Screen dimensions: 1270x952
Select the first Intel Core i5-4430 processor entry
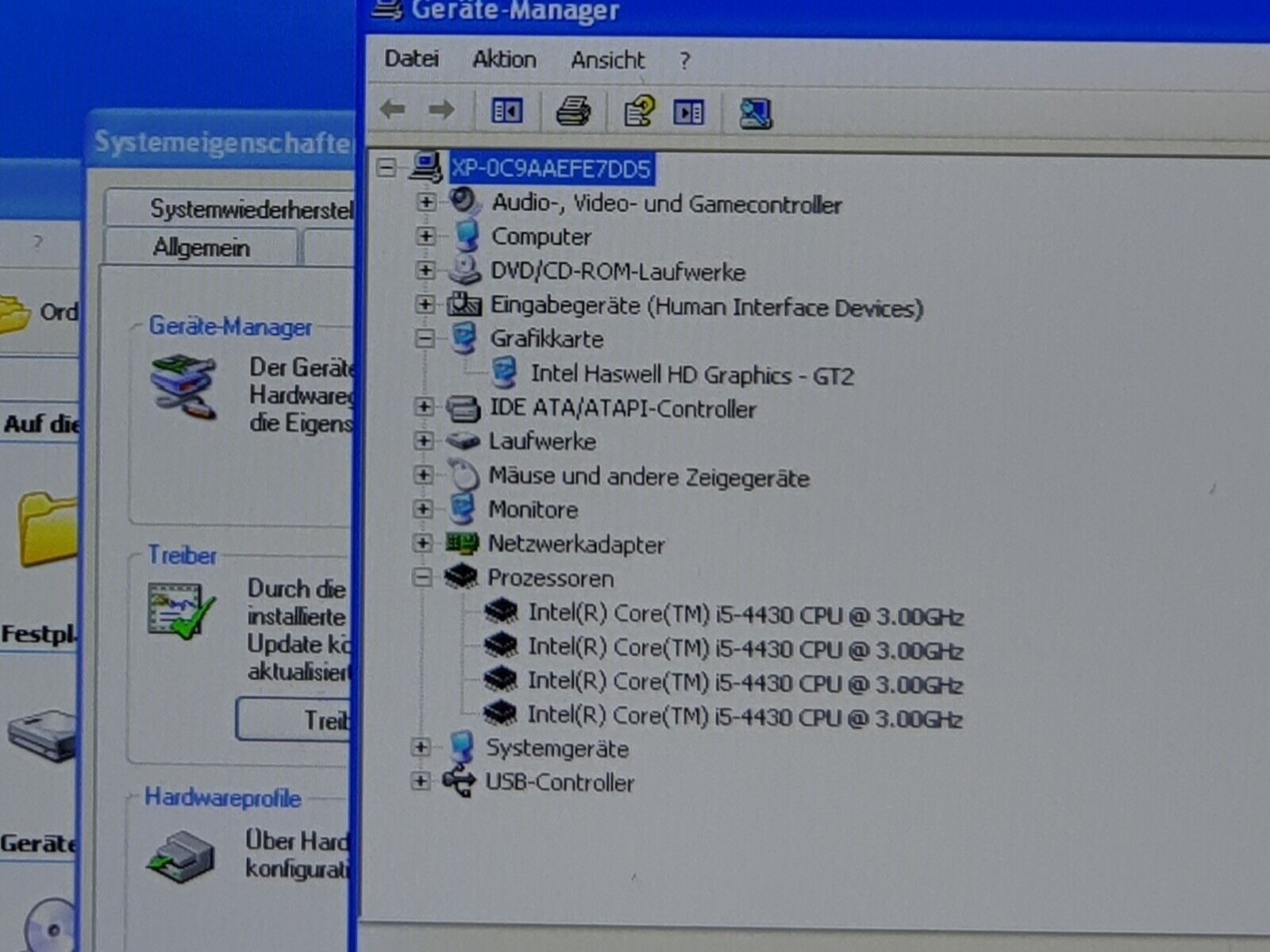[745, 616]
